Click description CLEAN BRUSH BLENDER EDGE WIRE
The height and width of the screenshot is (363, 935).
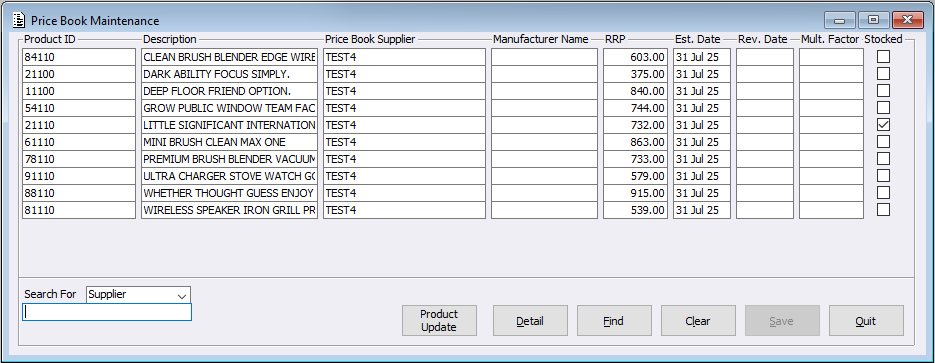point(230,57)
